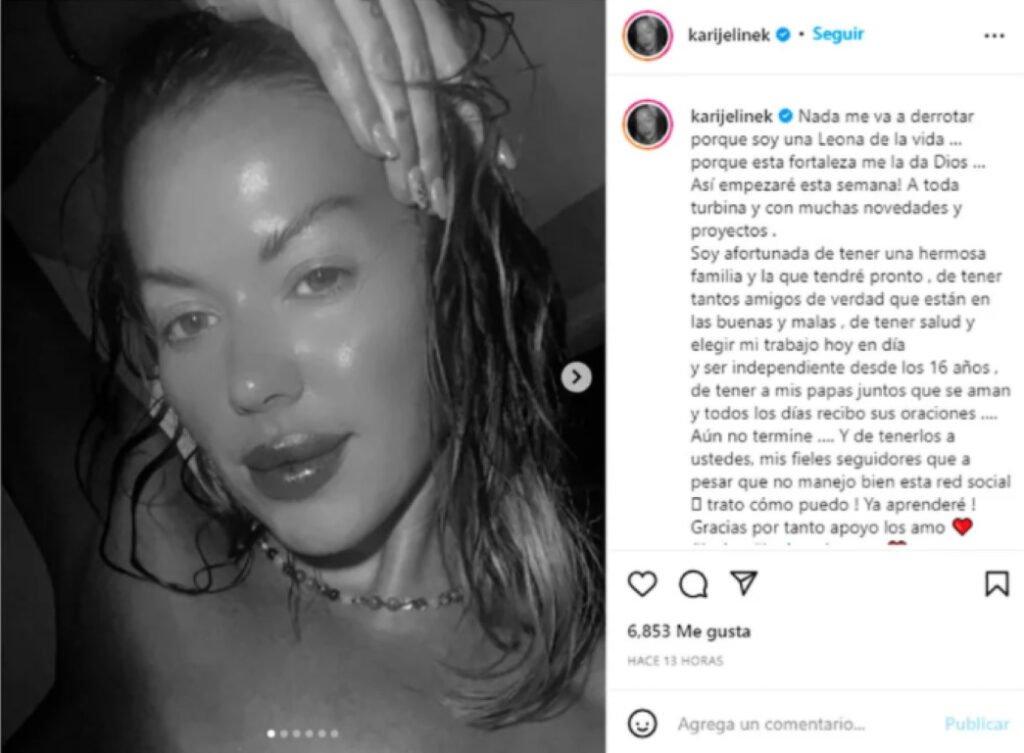This screenshot has height=753, width=1024.
Task: Save the post with the bookmark icon
Action: (997, 584)
